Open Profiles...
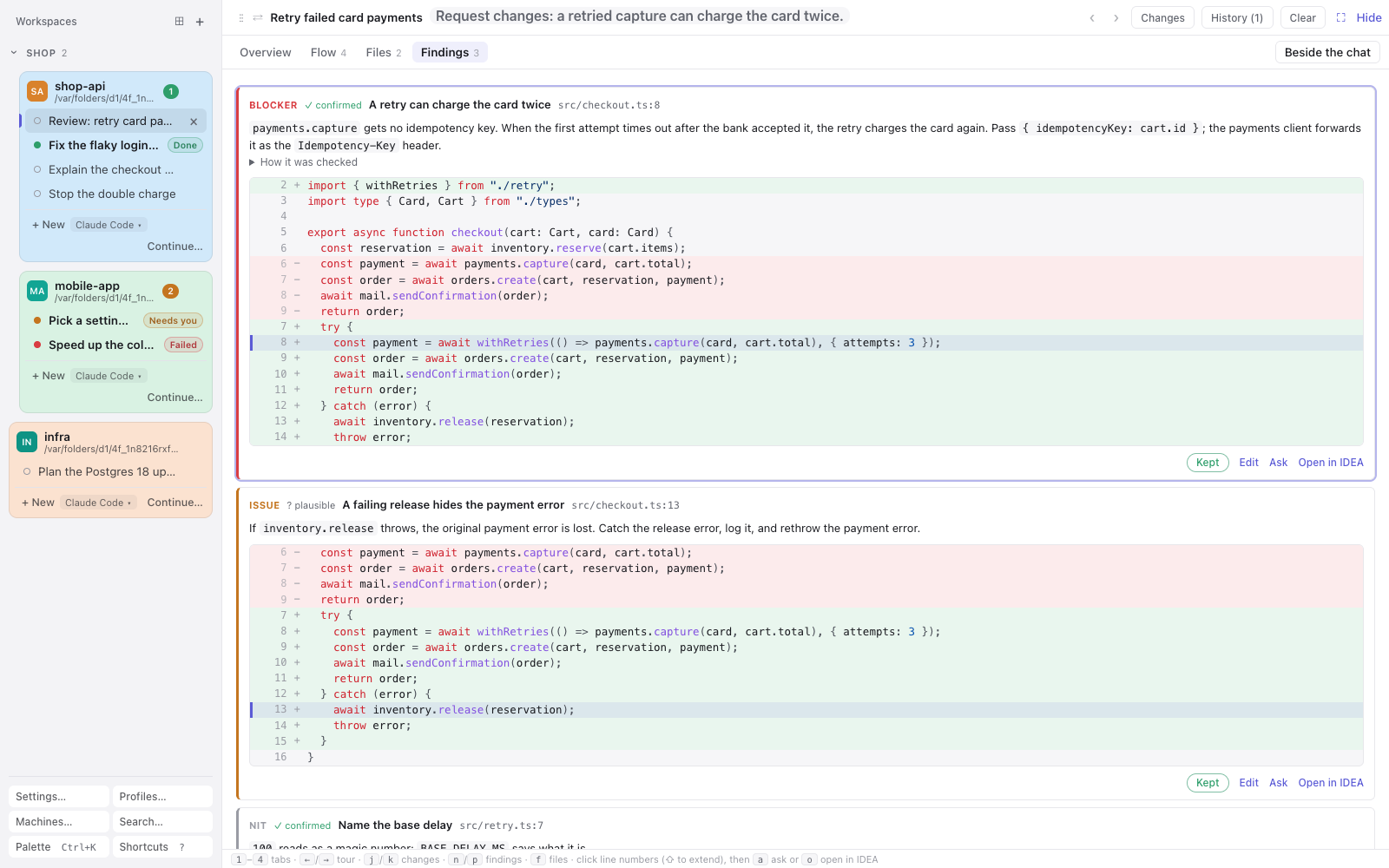This screenshot has height=868, width=1389. (x=162, y=797)
